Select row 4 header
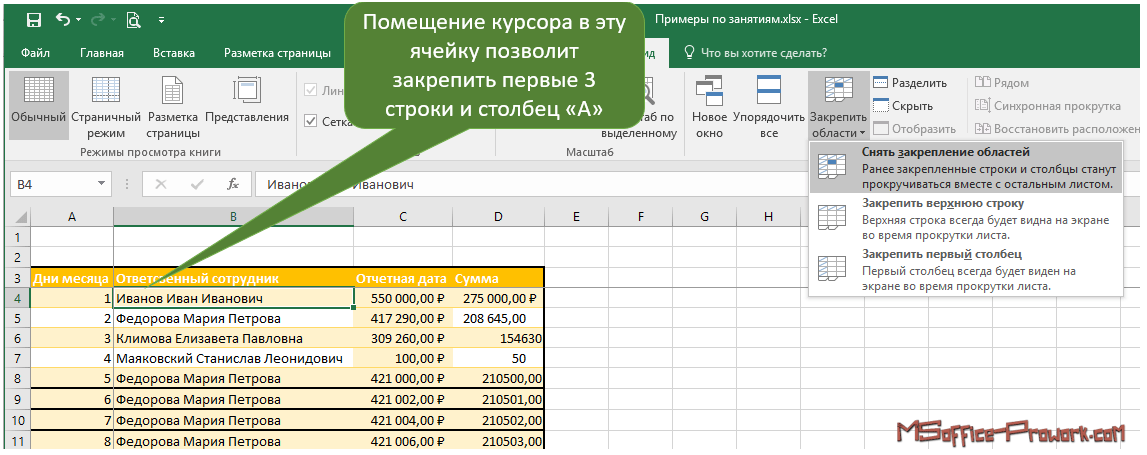This screenshot has width=1147, height=455. pyautogui.click(x=19, y=298)
